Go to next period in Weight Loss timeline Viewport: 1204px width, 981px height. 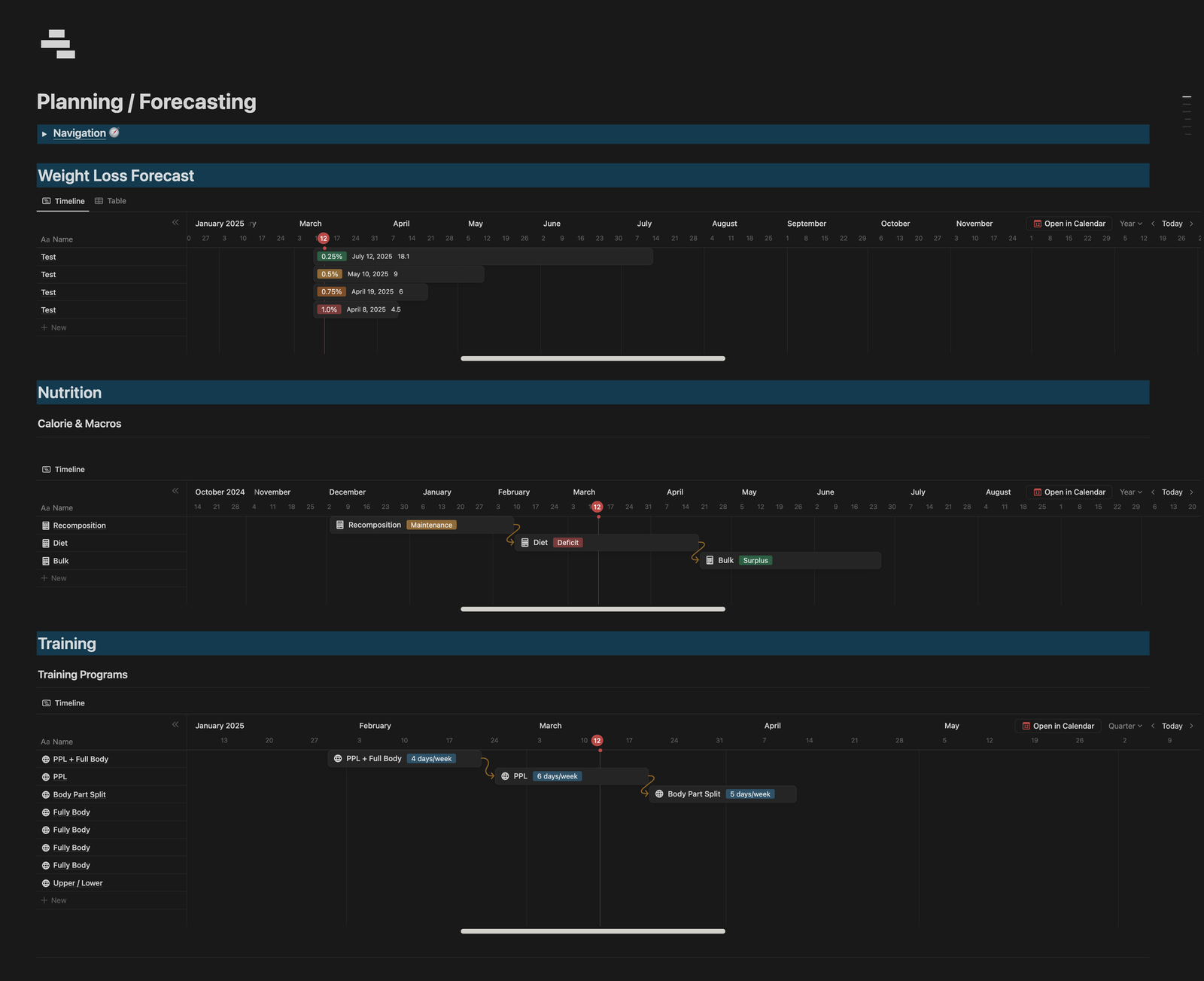point(1191,224)
